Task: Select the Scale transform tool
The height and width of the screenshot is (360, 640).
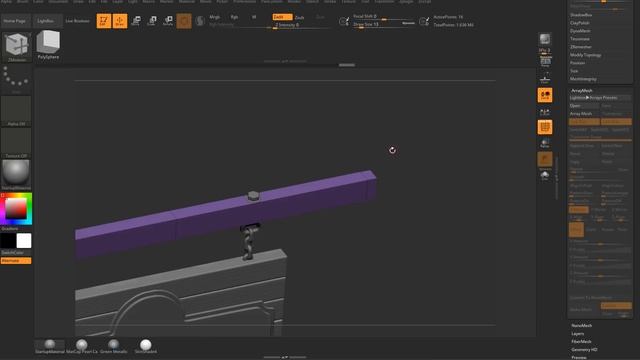Action: (x=152, y=21)
